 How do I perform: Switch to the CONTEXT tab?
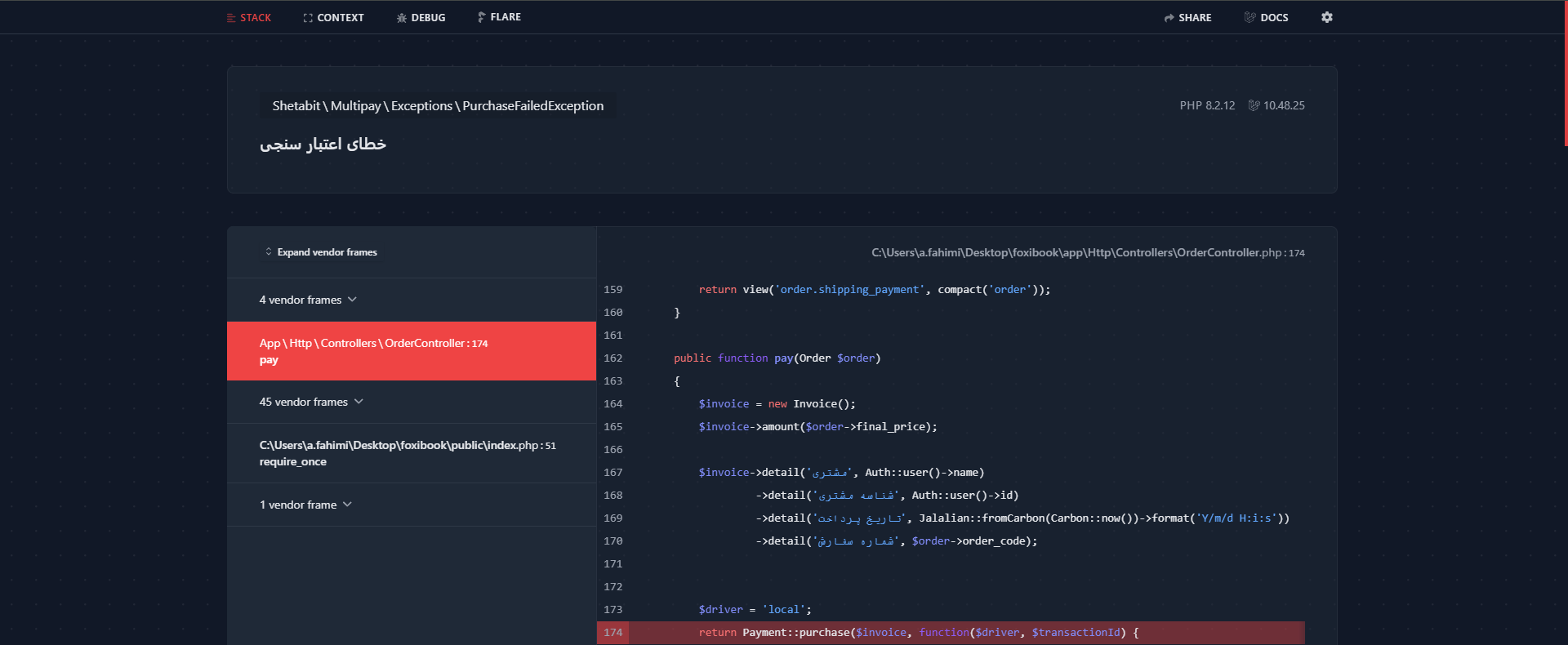[x=333, y=17]
